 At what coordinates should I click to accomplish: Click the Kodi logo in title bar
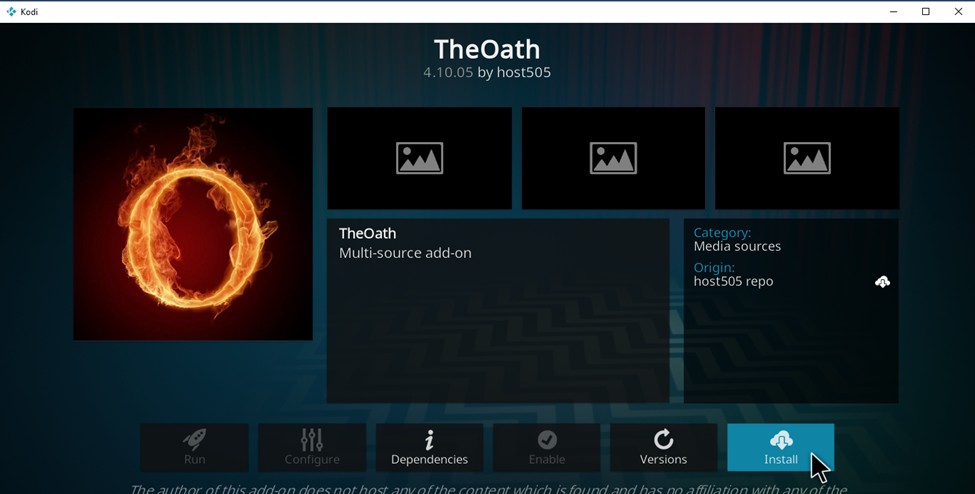pyautogui.click(x=11, y=11)
